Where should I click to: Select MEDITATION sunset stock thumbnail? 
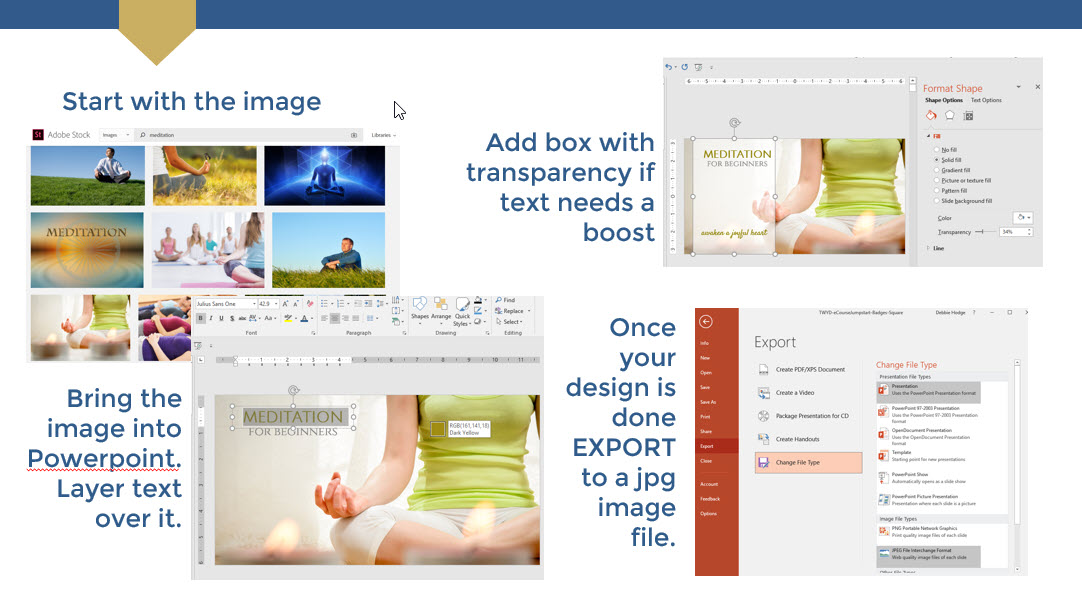pos(87,250)
